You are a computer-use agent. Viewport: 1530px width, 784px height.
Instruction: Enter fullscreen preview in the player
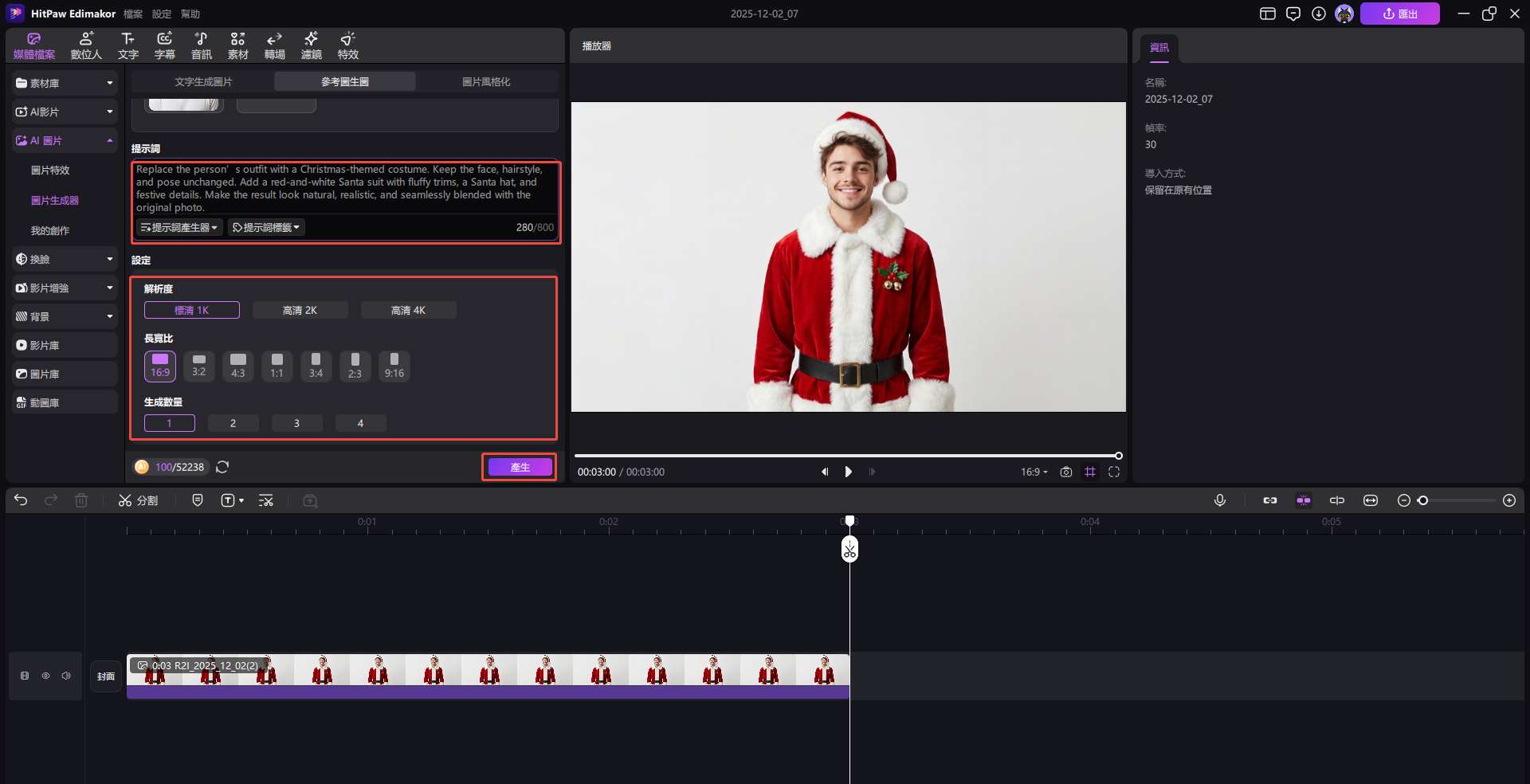[1114, 472]
